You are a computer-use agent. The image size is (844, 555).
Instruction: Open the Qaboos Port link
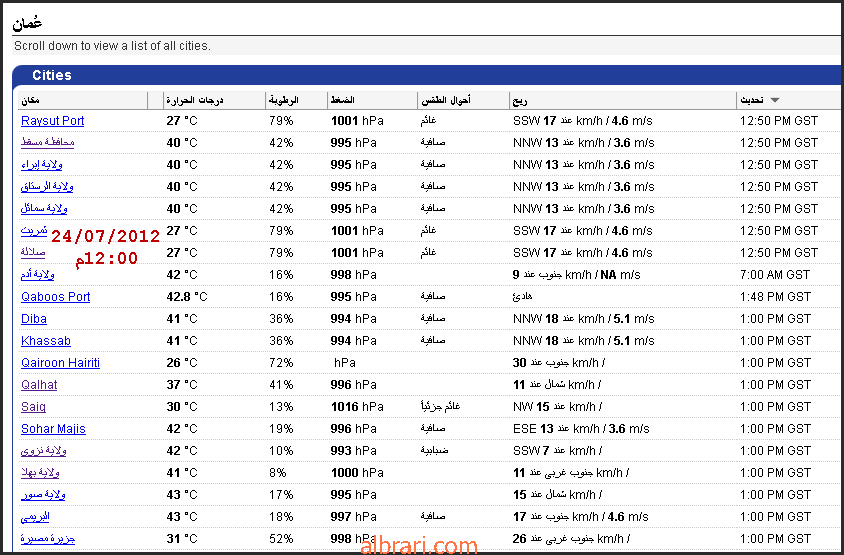(55, 297)
